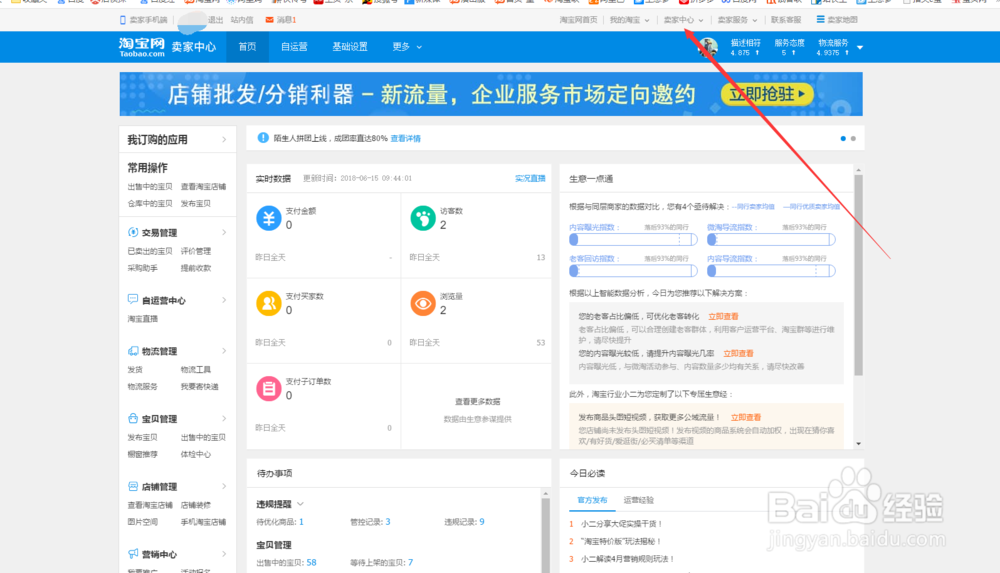The width and height of the screenshot is (1000, 573).
Task: Click the Taobao 淘宝网 logo
Action: [x=142, y=47]
